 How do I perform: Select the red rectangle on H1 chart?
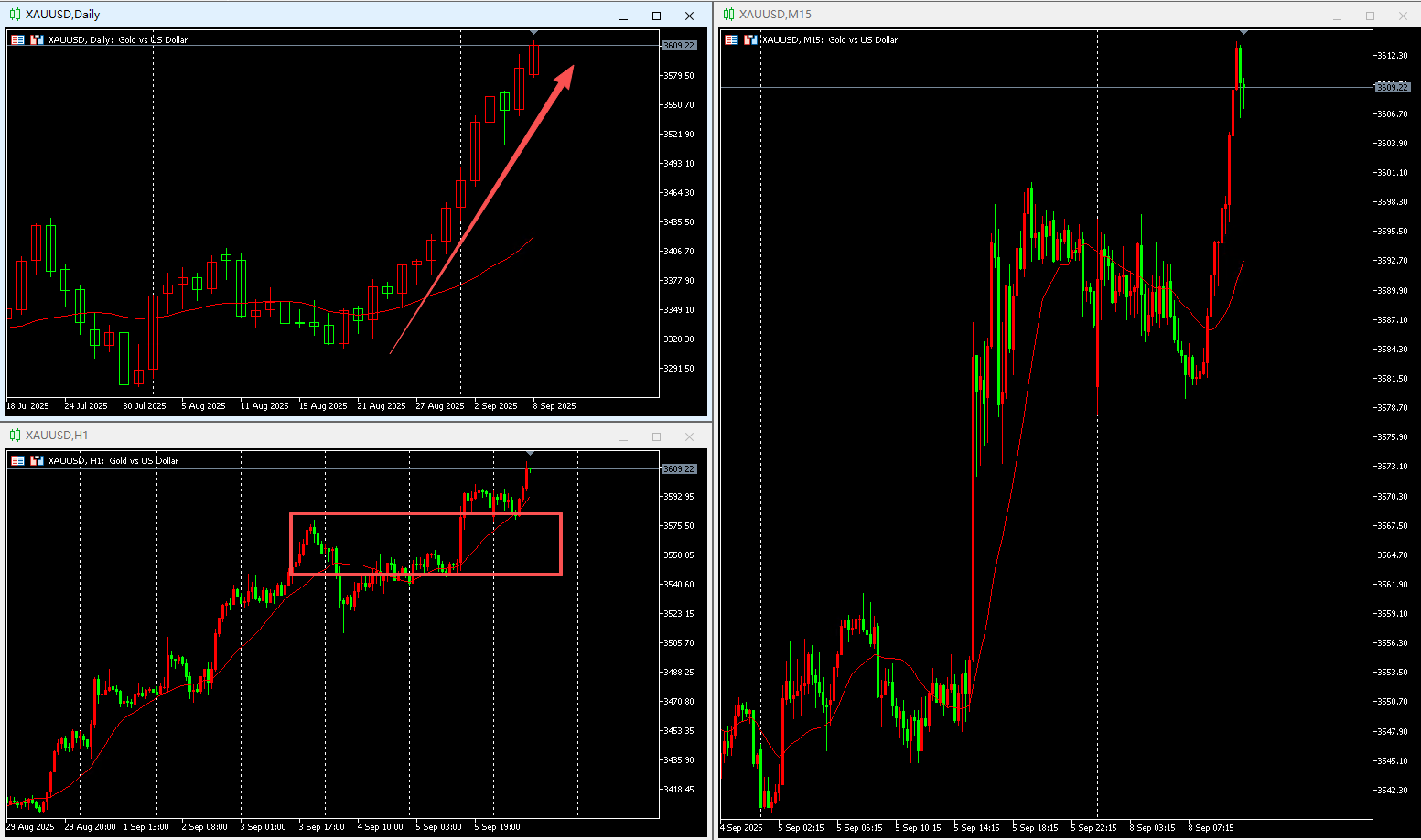pos(425,544)
